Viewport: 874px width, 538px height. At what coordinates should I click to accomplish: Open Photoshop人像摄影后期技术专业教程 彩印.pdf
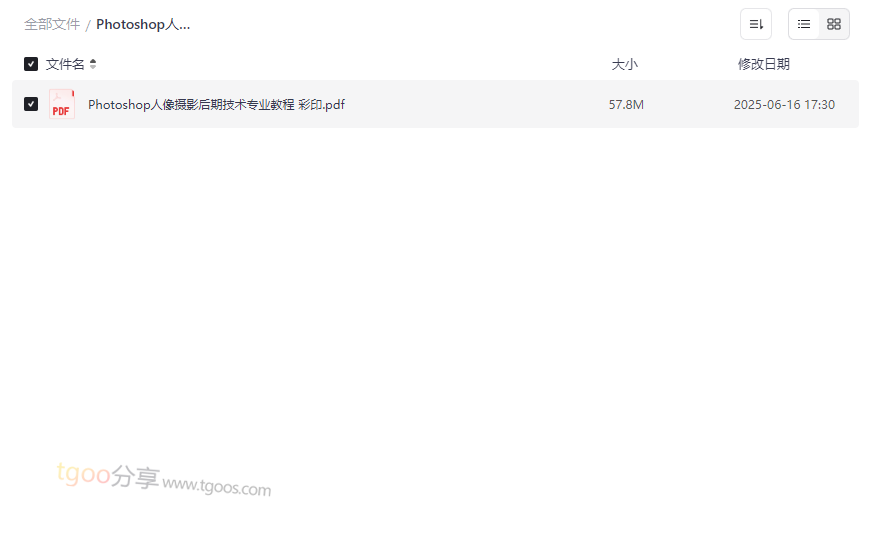[216, 104]
